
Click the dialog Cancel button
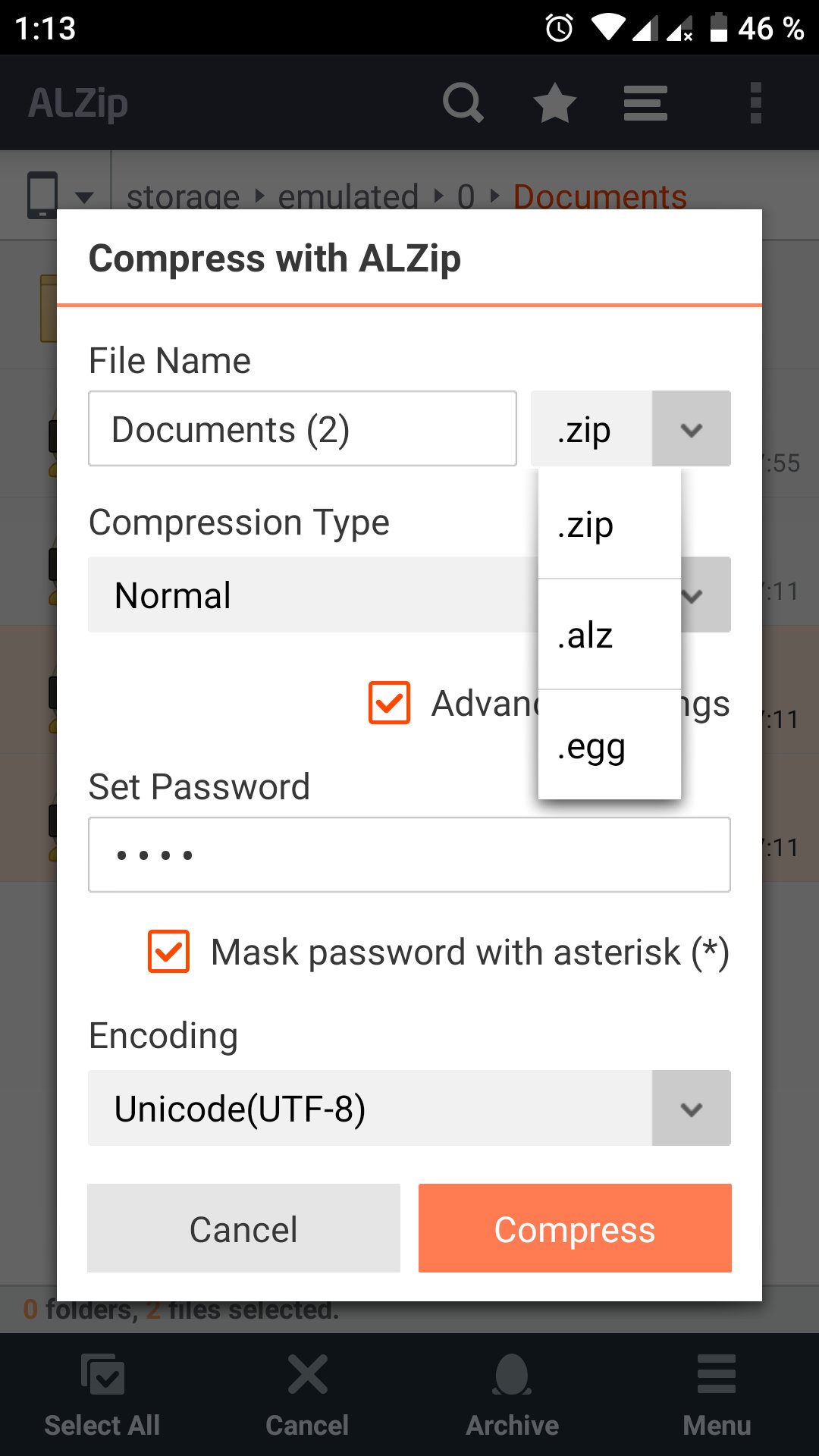point(243,1228)
